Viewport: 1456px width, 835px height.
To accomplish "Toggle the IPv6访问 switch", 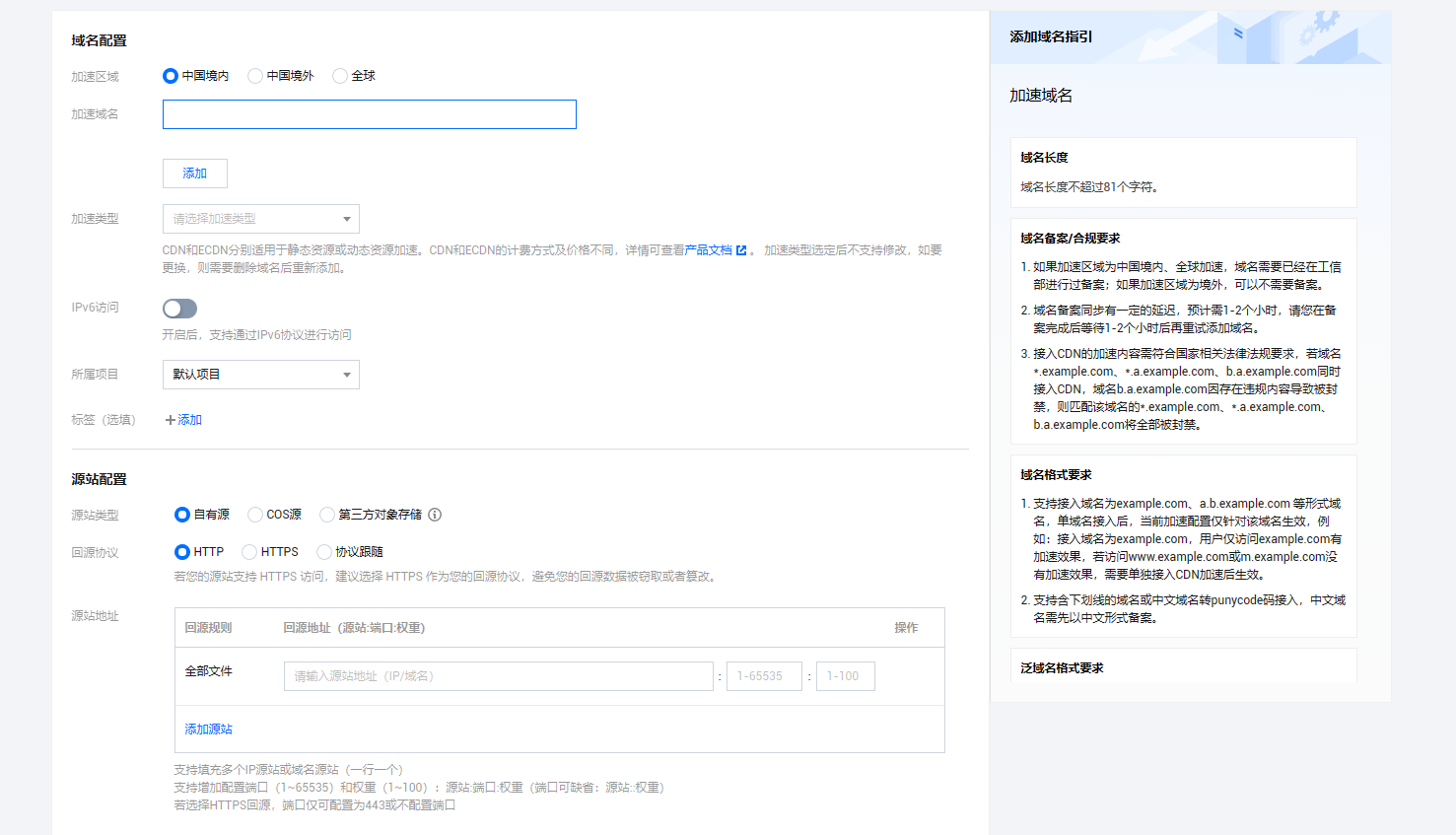I will point(179,309).
